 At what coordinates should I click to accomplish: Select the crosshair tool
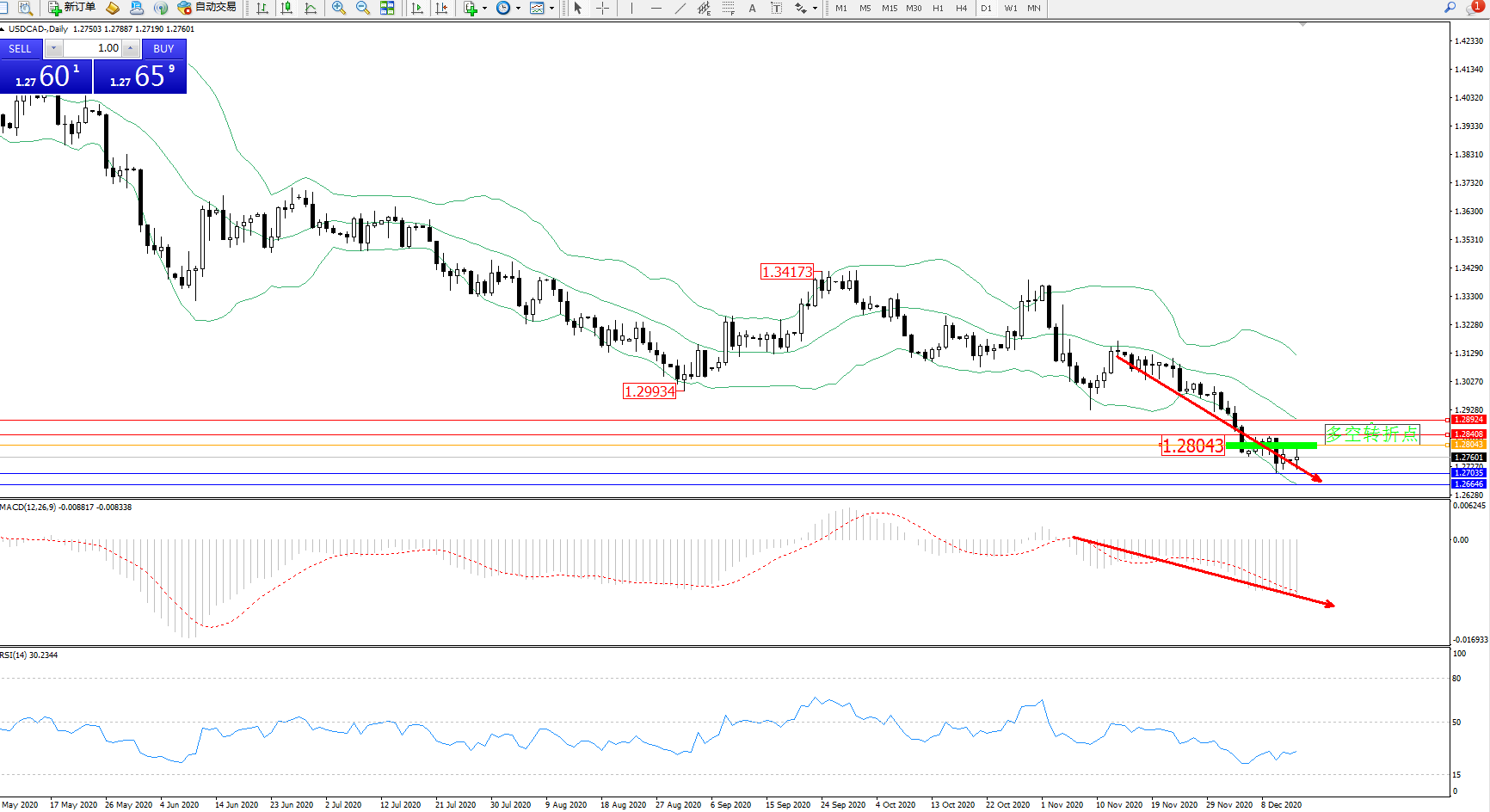pyautogui.click(x=603, y=8)
